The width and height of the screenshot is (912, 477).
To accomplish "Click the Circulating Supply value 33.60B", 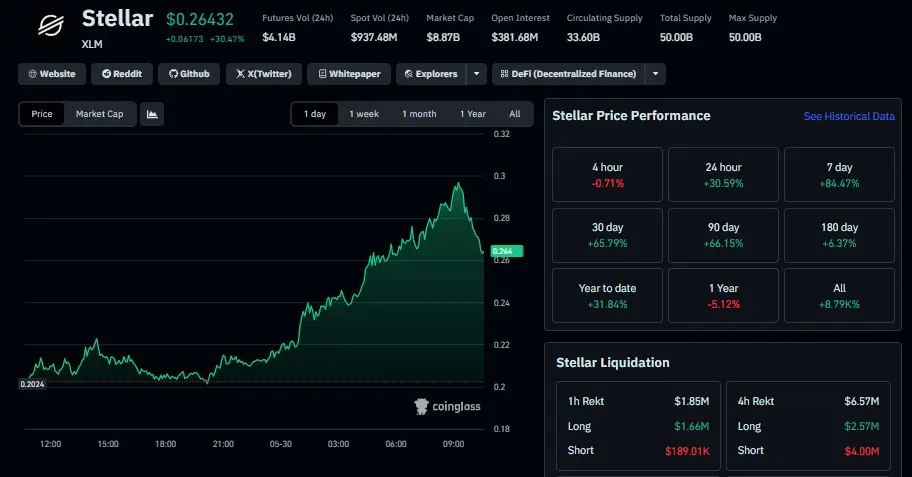I will pyautogui.click(x=583, y=37).
